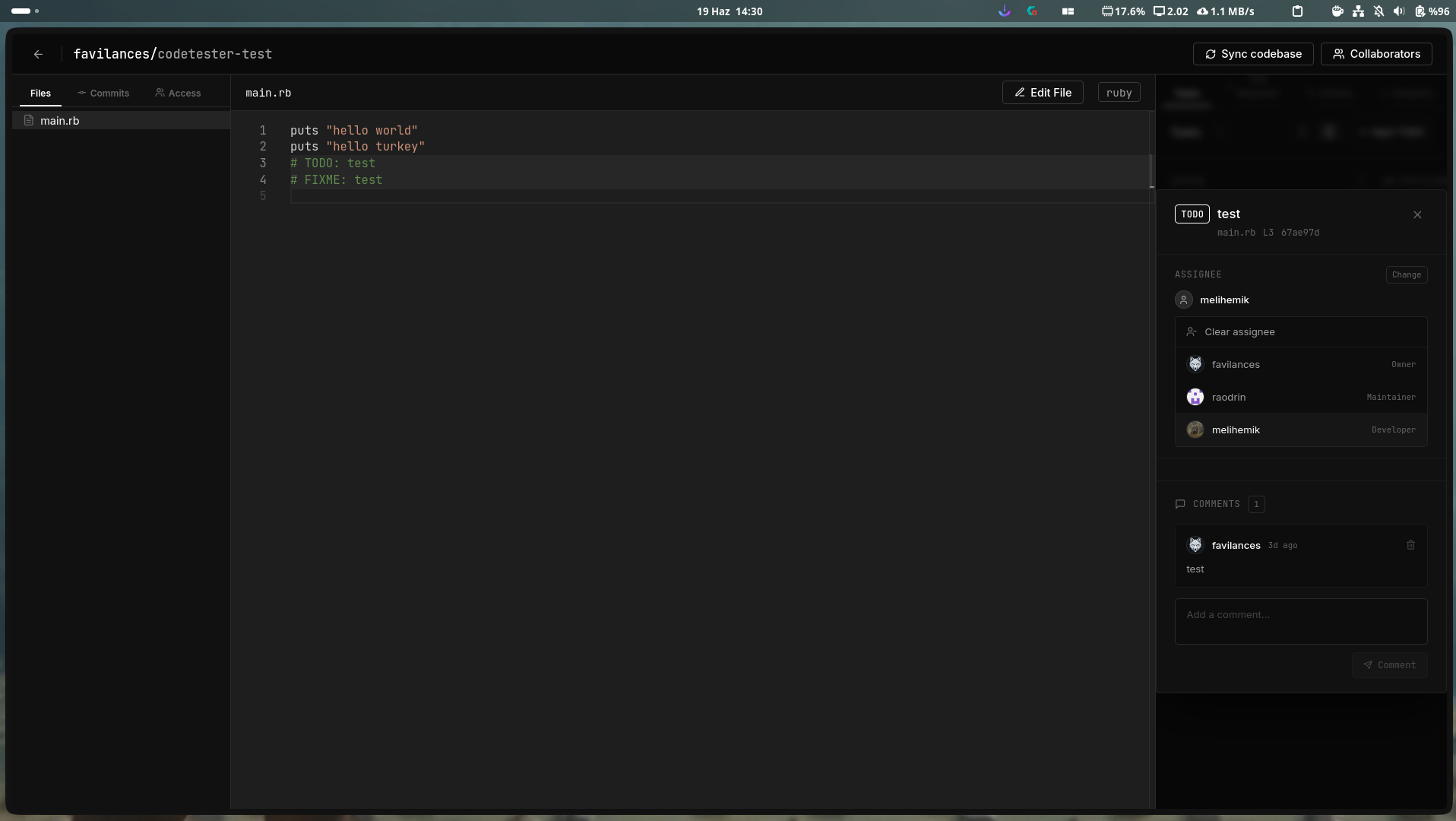Click the main.rb file icon in sidebar
The height and width of the screenshot is (821, 1456).
29,120
